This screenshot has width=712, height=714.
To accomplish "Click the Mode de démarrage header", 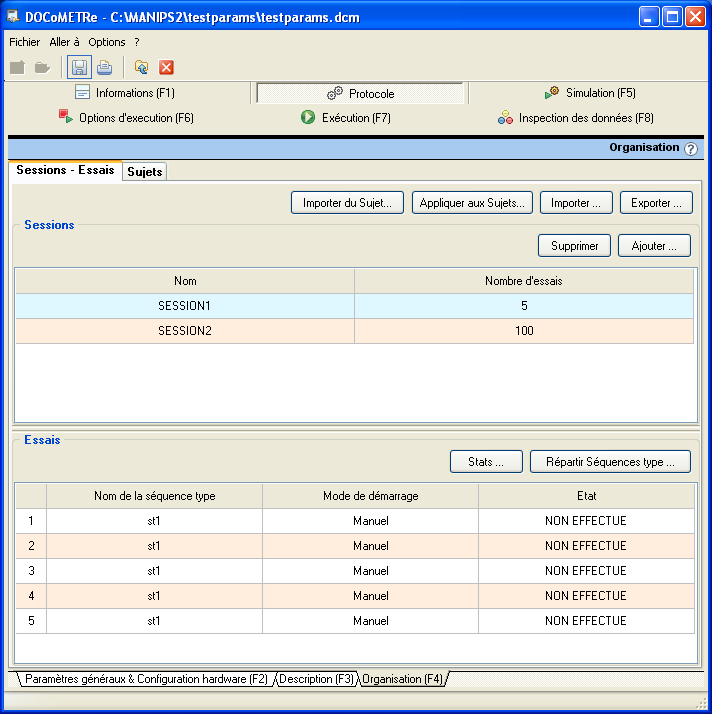I will click(x=371, y=496).
